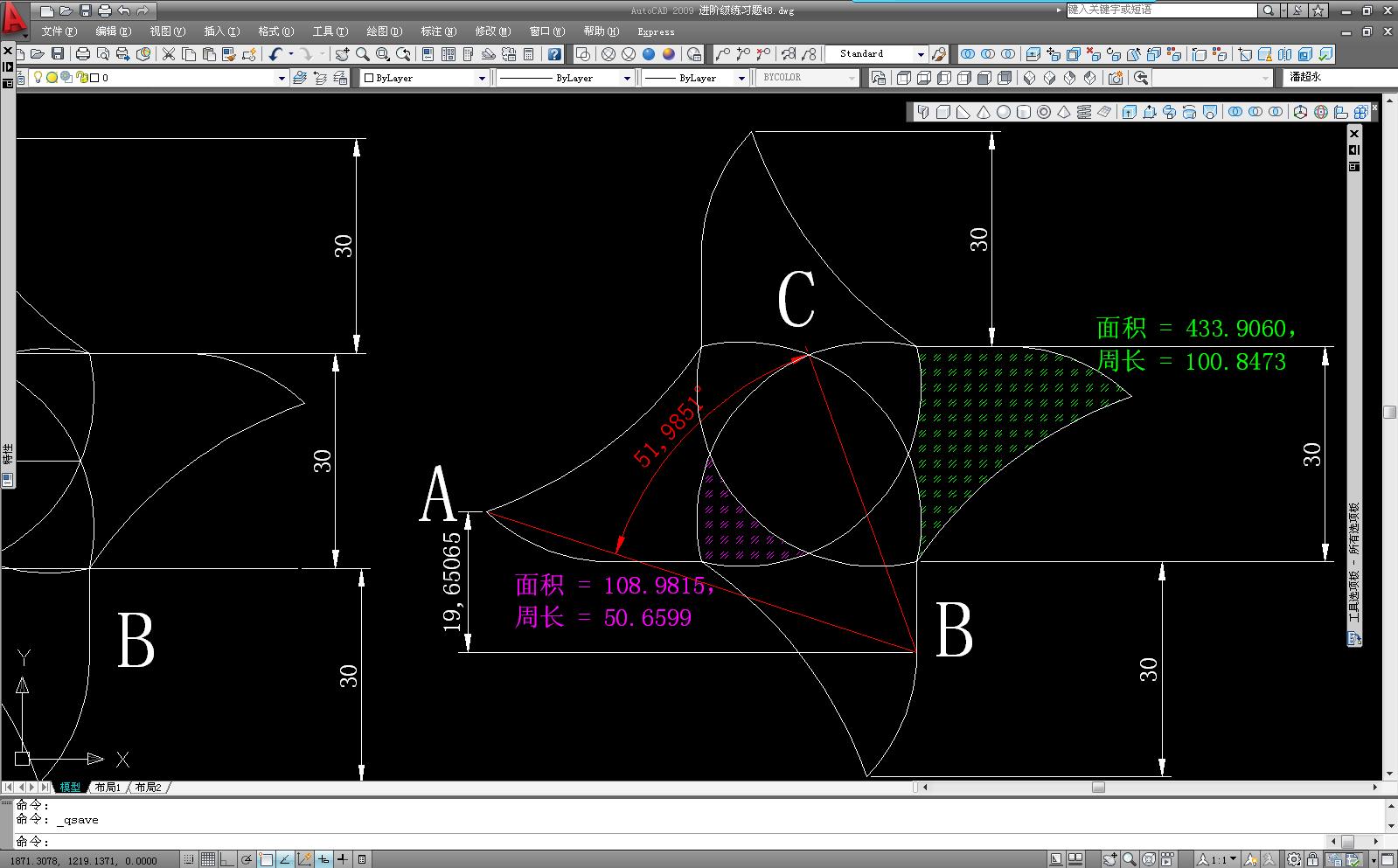Select the 模型 model tab
This screenshot has width=1398, height=868.
(x=70, y=788)
